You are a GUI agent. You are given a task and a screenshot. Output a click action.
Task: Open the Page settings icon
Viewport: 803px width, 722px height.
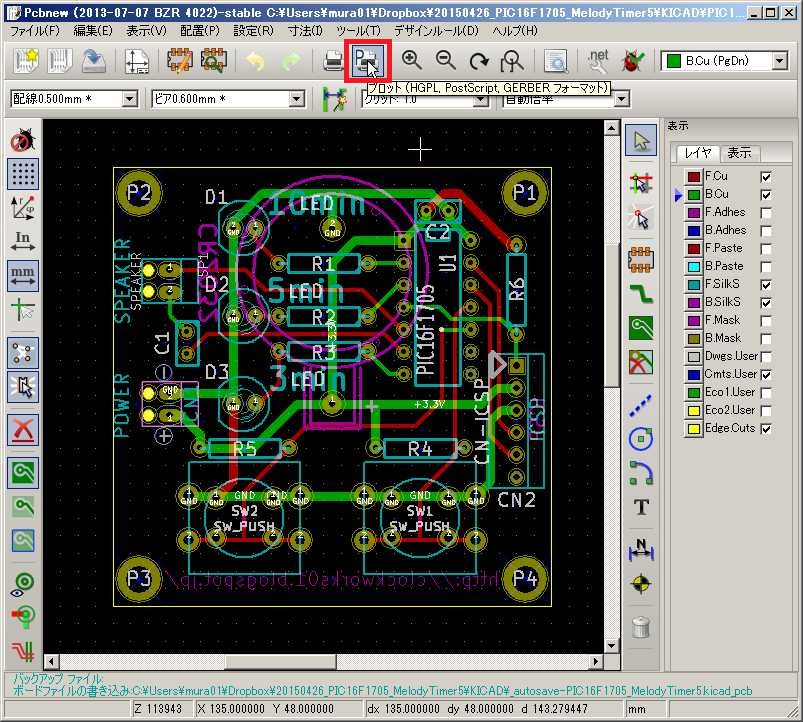point(137,61)
